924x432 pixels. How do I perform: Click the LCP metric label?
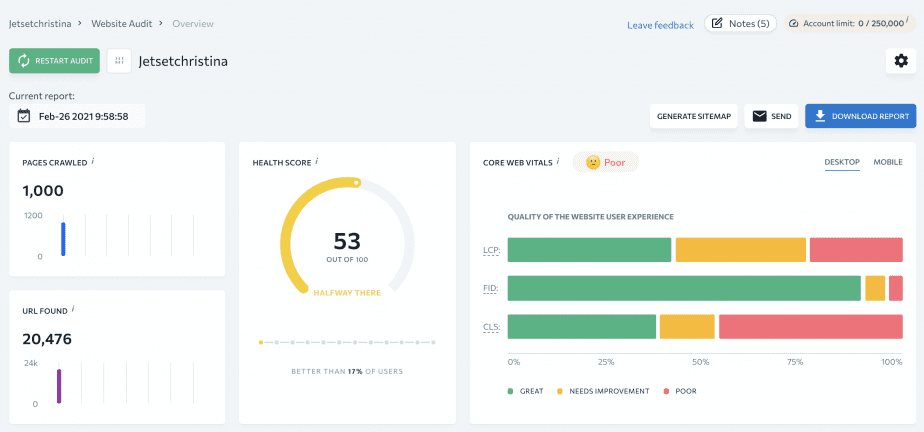pos(491,250)
